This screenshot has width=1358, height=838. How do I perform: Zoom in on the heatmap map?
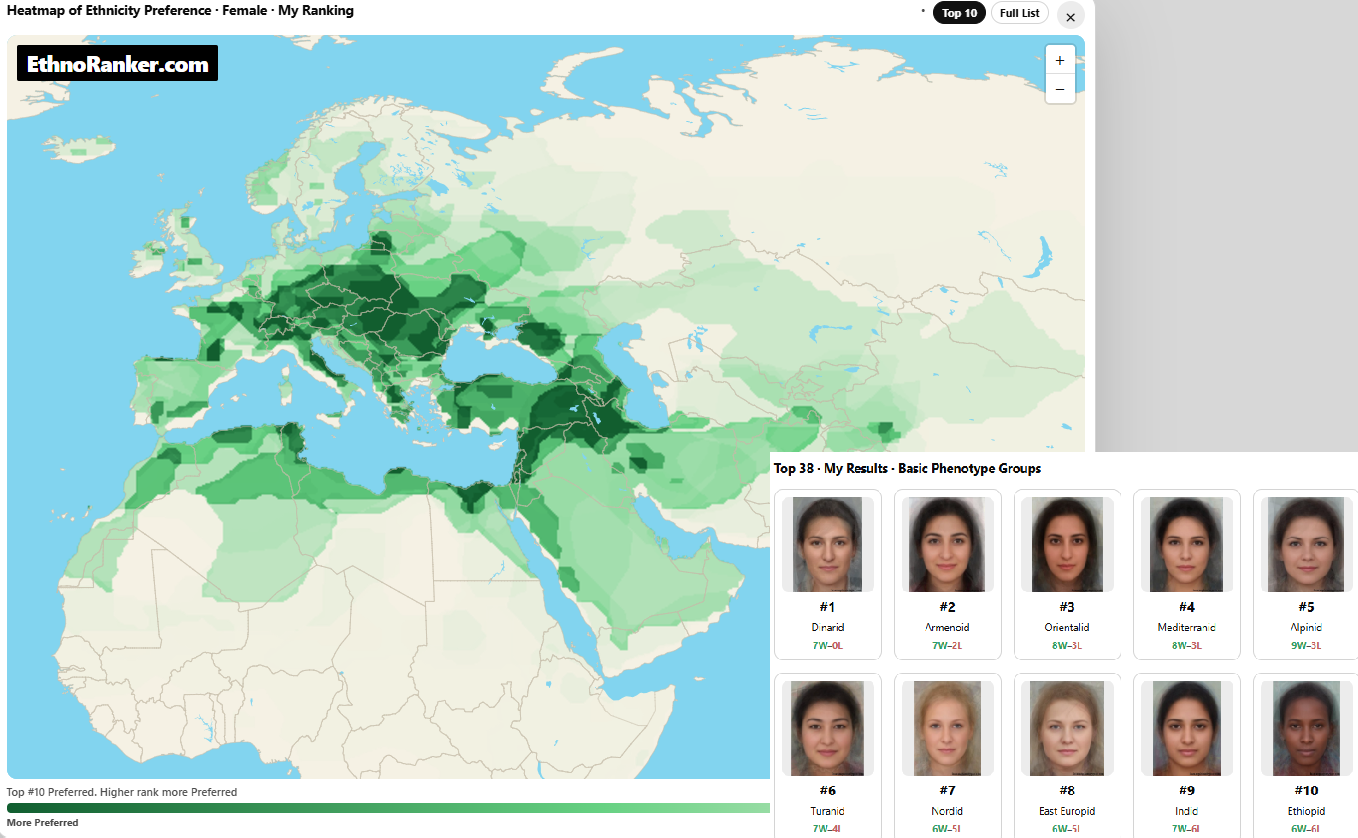coord(1060,60)
